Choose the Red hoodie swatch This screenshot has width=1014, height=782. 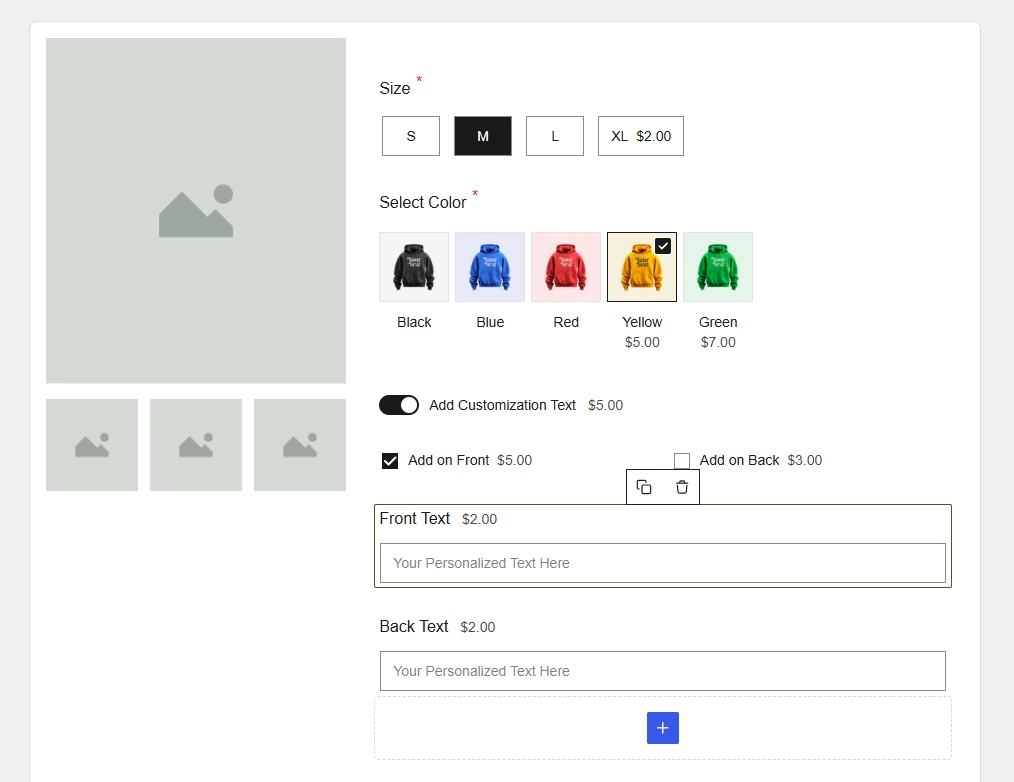[x=566, y=267]
